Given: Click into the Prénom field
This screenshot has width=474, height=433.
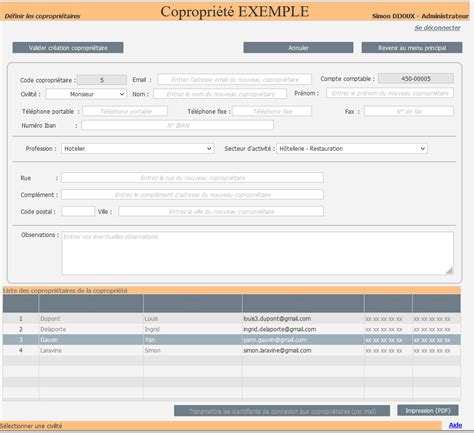Looking at the screenshot, I should pyautogui.click(x=390, y=93).
